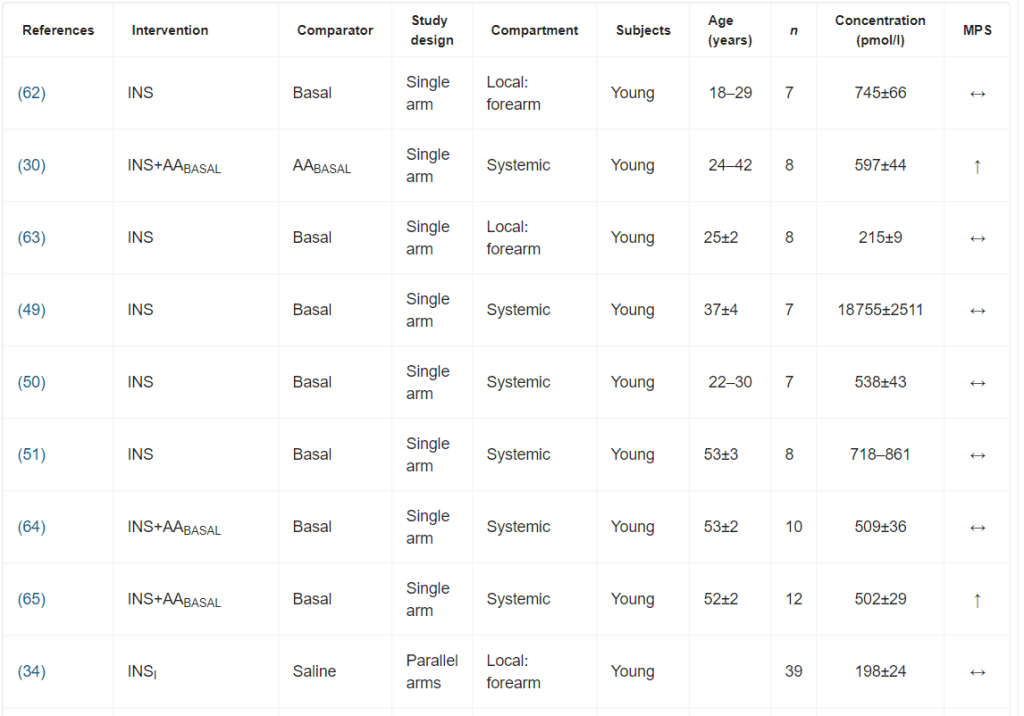Select the Parallel arms study design cell
Screen dimensions: 1024x716
click(432, 671)
